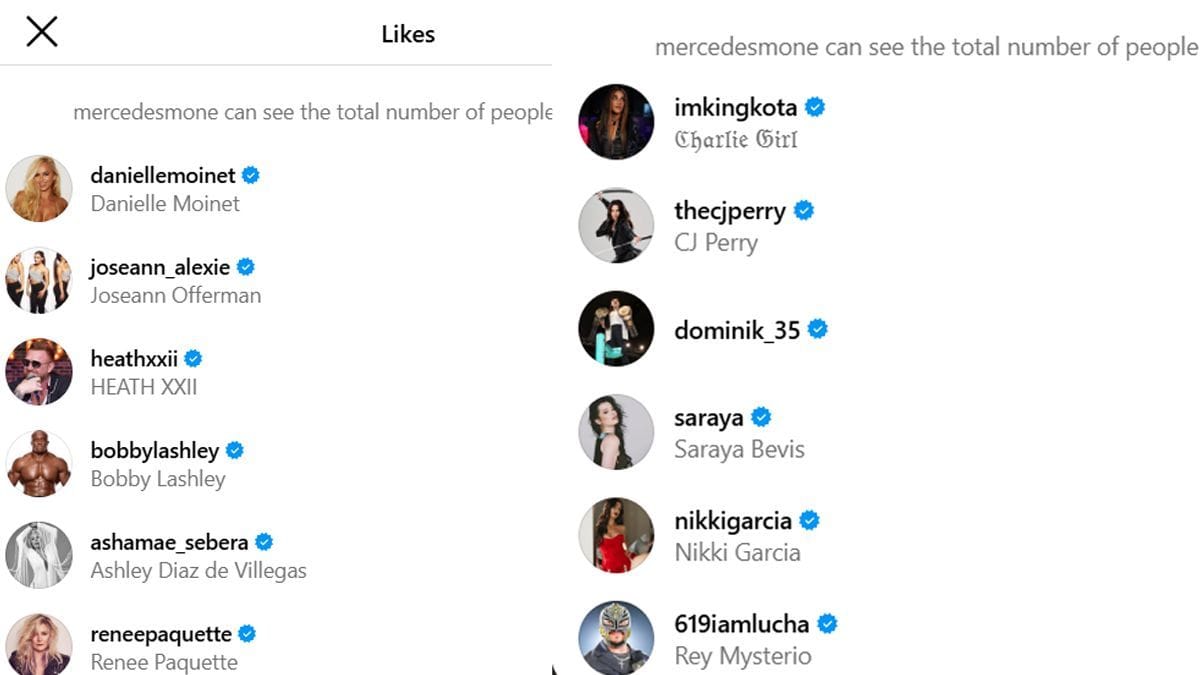Click CJ Perry's profile picture
This screenshot has height=675, width=1200.
pos(616,225)
